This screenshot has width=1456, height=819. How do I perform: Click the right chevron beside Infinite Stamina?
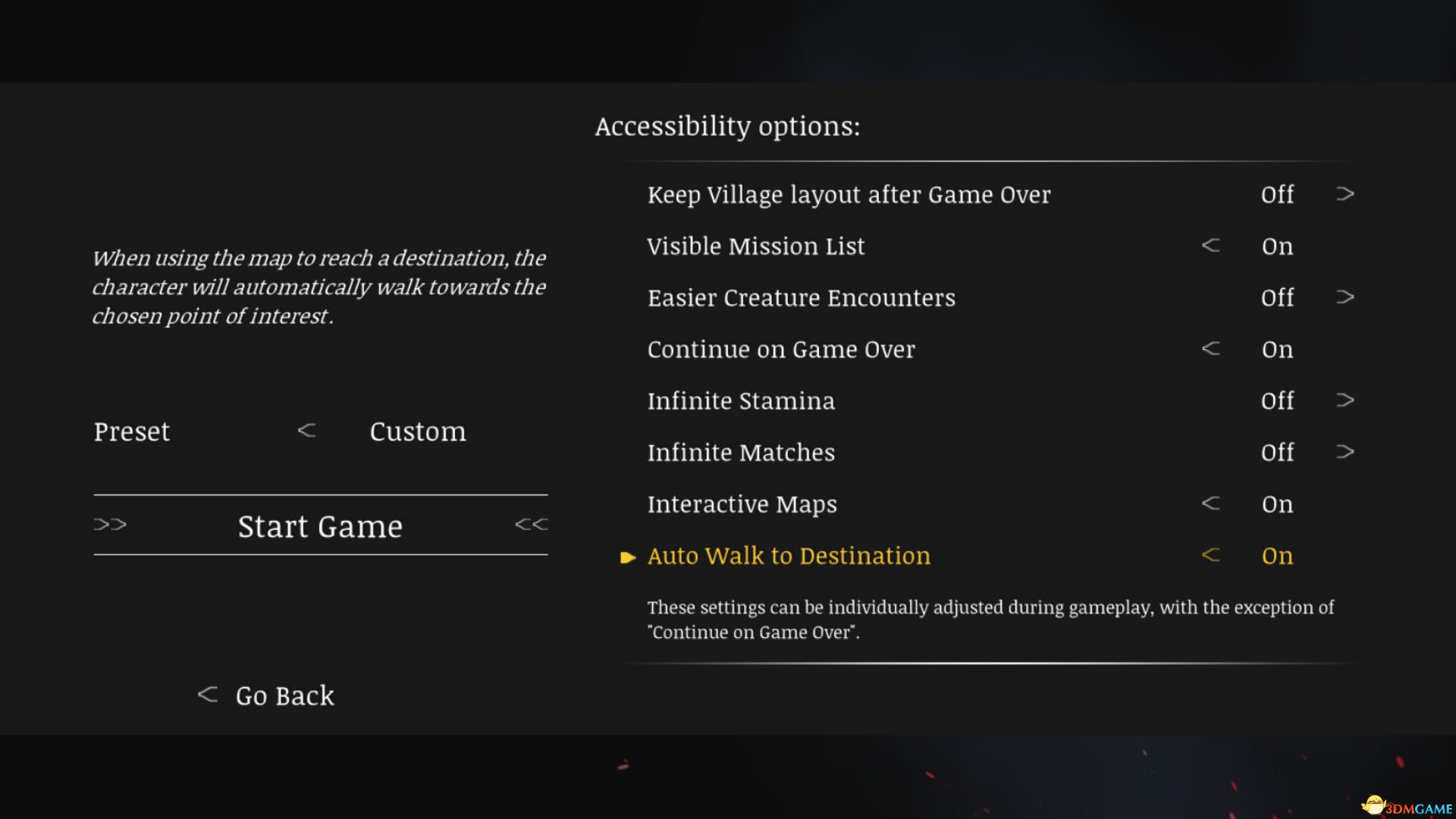tap(1347, 400)
